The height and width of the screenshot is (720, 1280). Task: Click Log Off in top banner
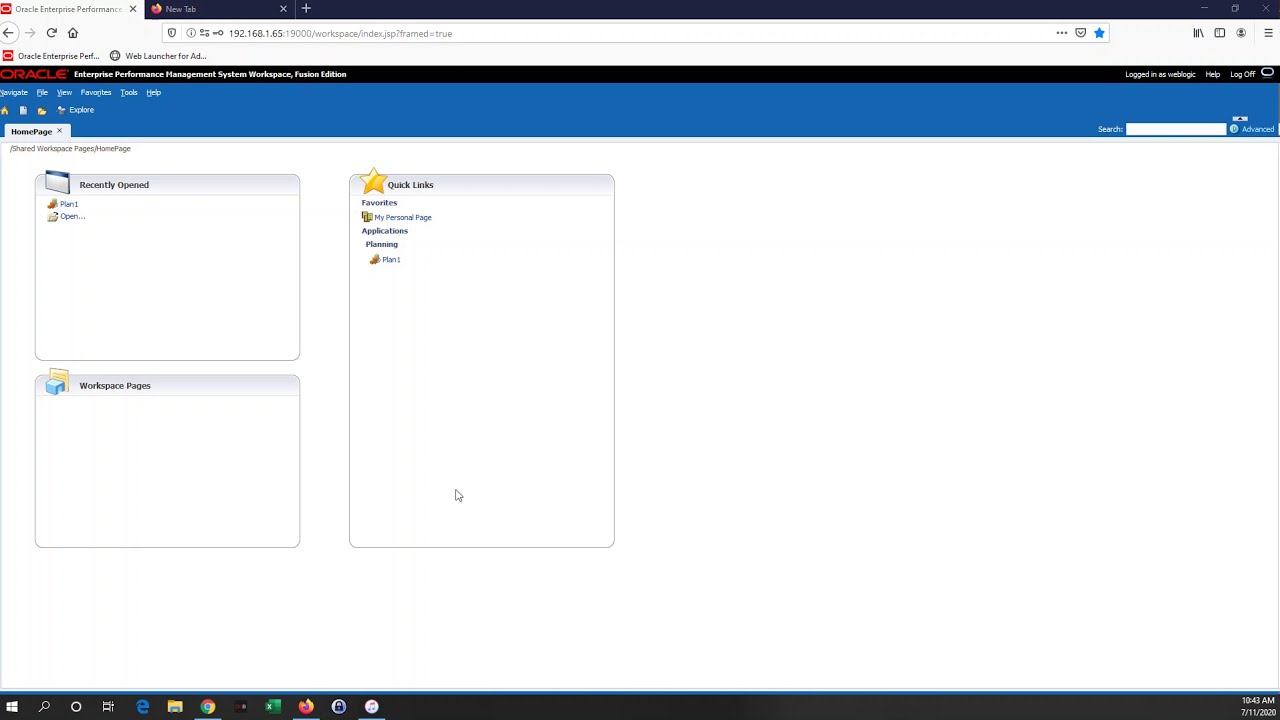point(1242,74)
